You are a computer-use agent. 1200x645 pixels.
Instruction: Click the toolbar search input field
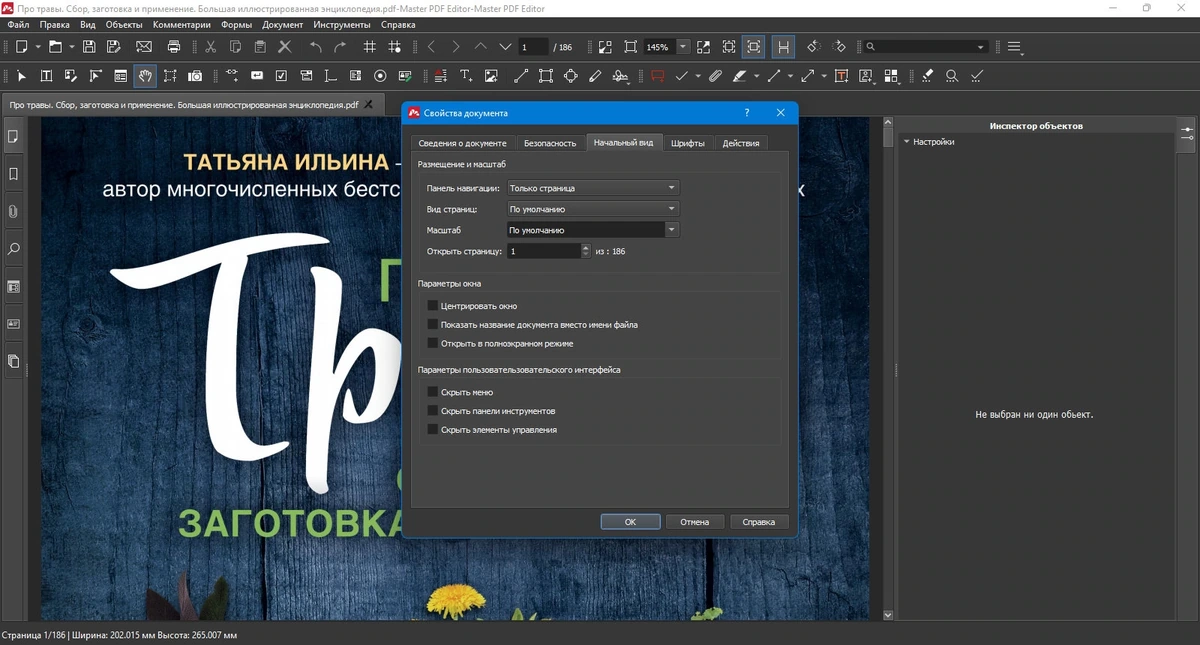tap(924, 47)
